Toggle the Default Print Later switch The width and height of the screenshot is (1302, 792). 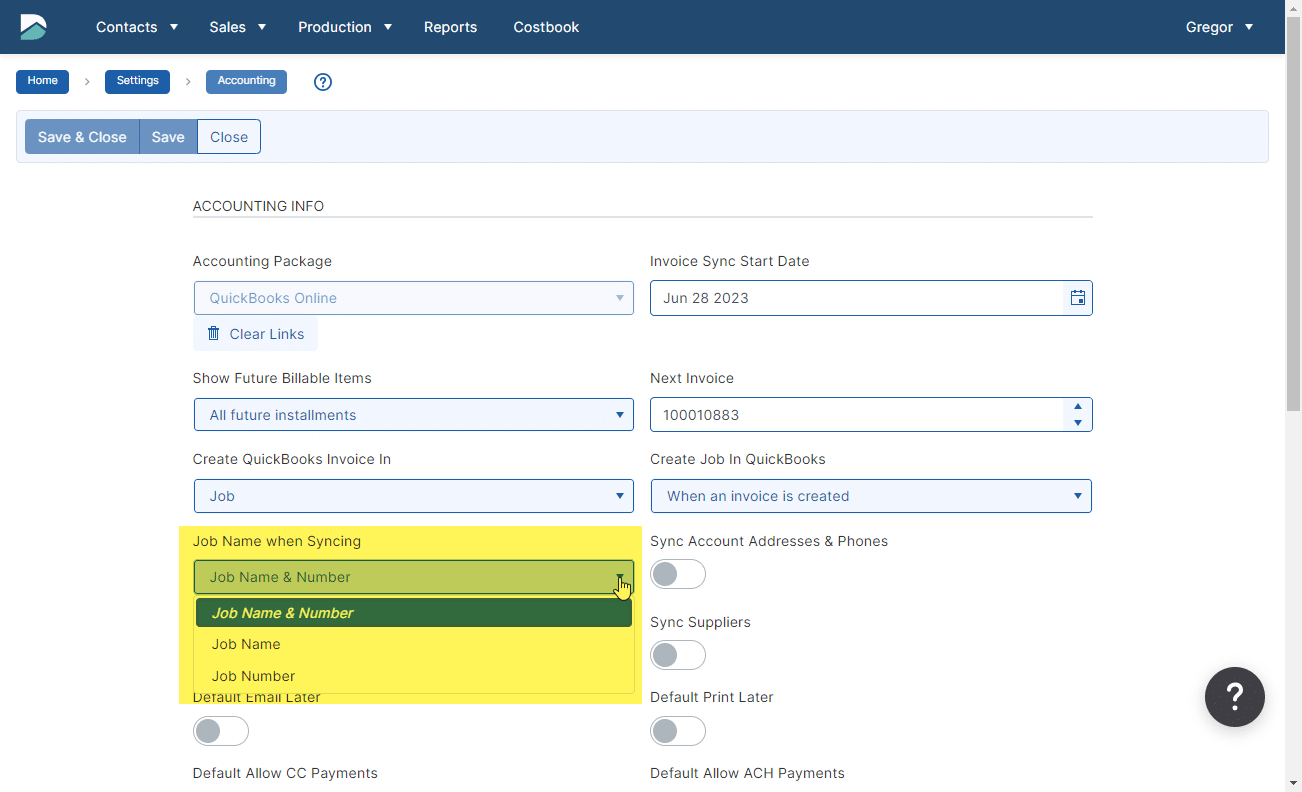[677, 731]
